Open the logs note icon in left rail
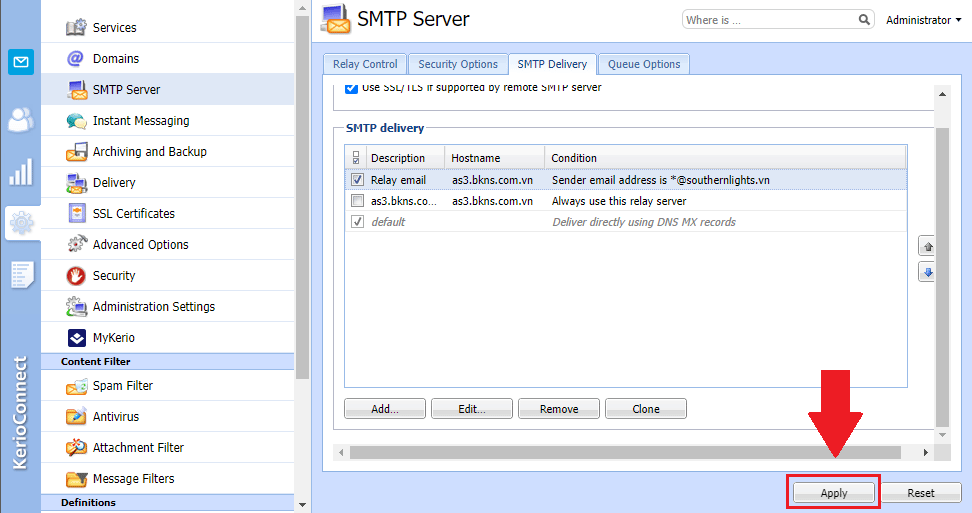972x513 pixels. click(21, 274)
